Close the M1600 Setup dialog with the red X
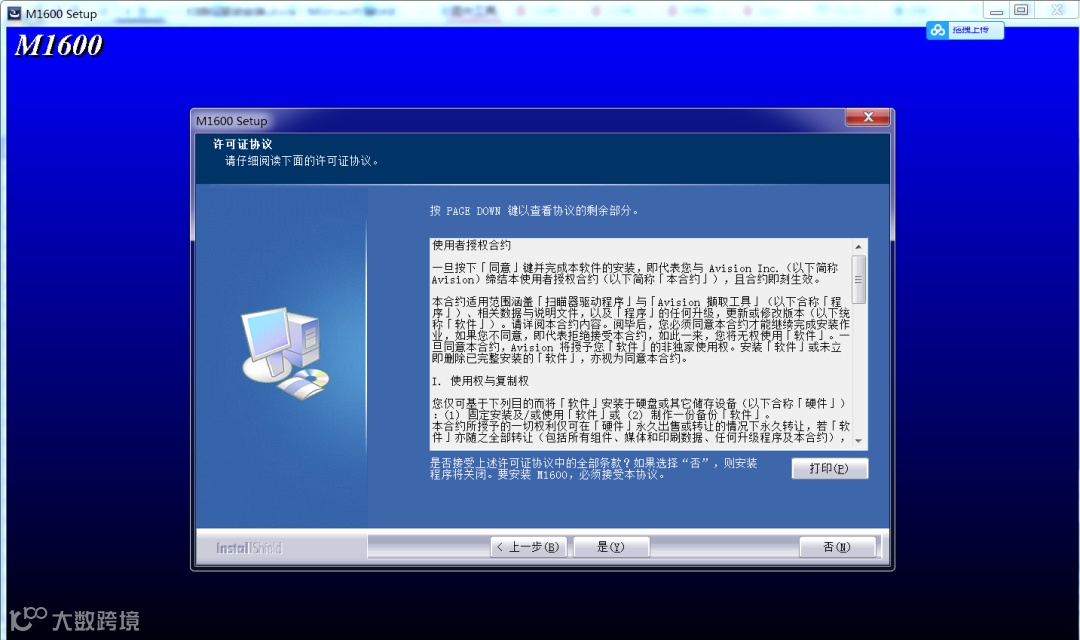Screen dimensions: 1080x640 point(868,117)
